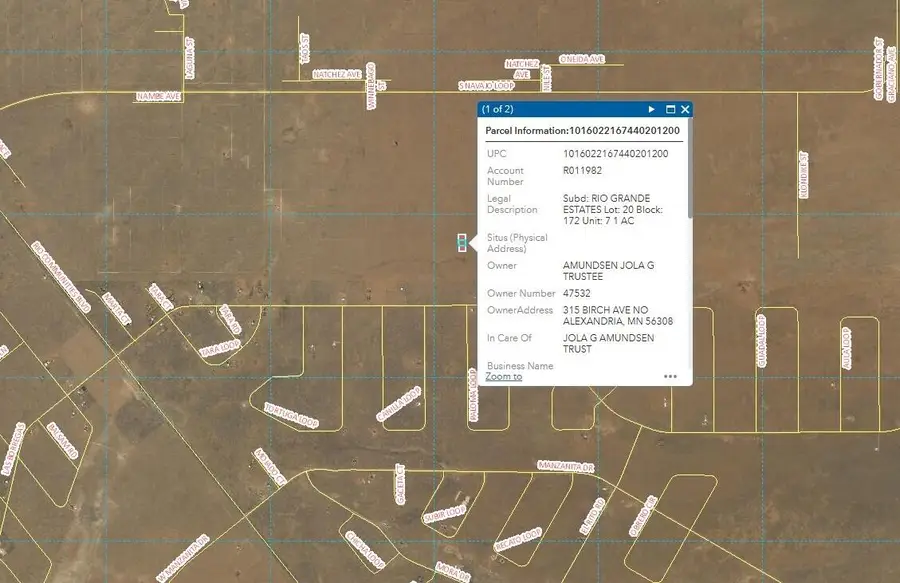The image size is (900, 583).
Task: Open popup more options ellipsis menu
Action: [x=670, y=376]
